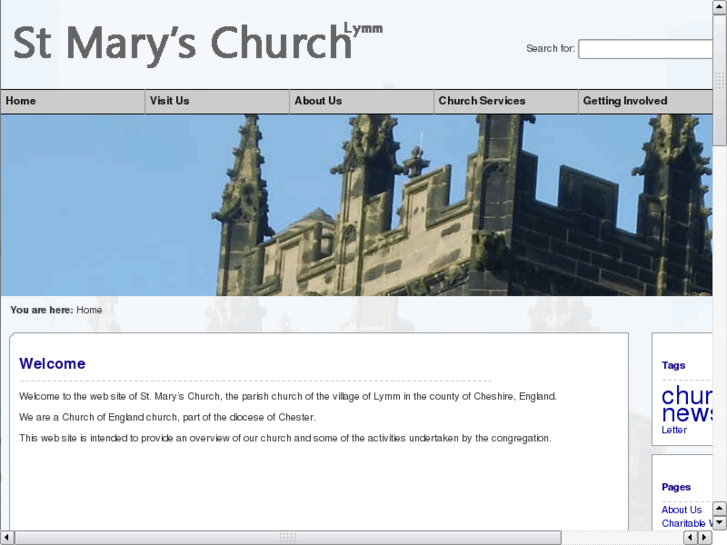Open About Us under Pages sidebar
Viewport: 727px width, 545px height.
(682, 510)
